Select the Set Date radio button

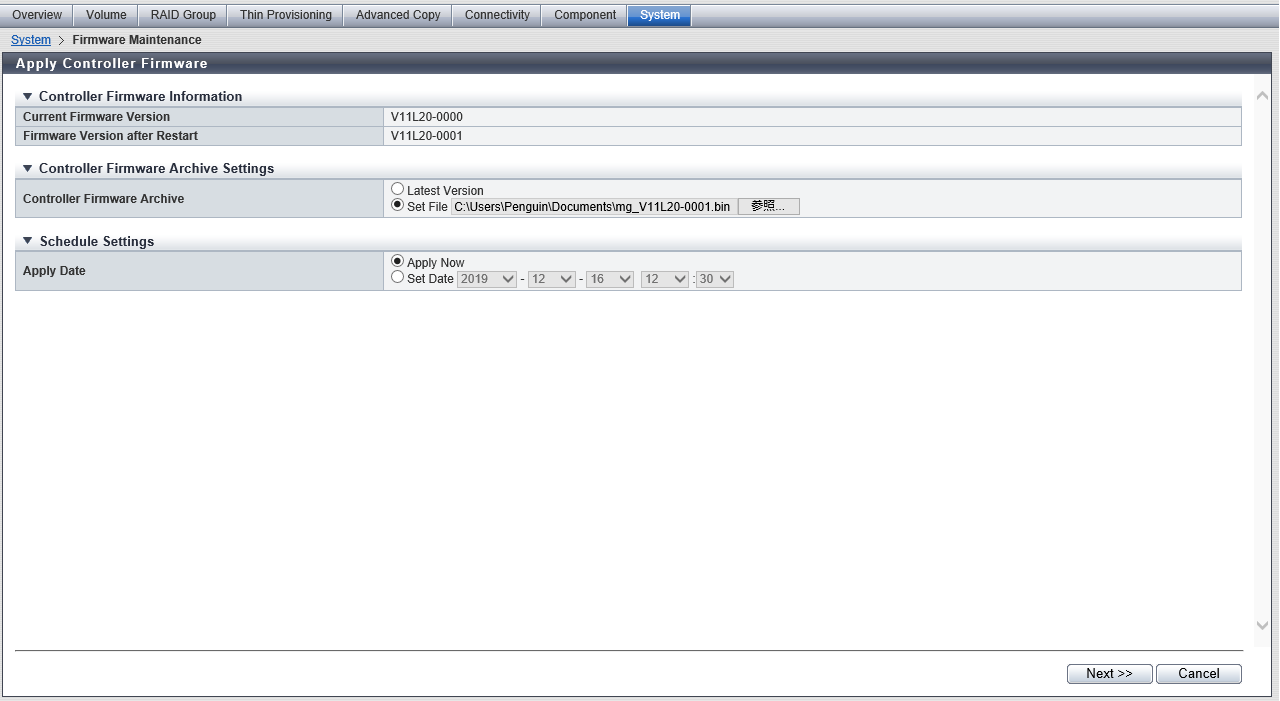tap(398, 278)
